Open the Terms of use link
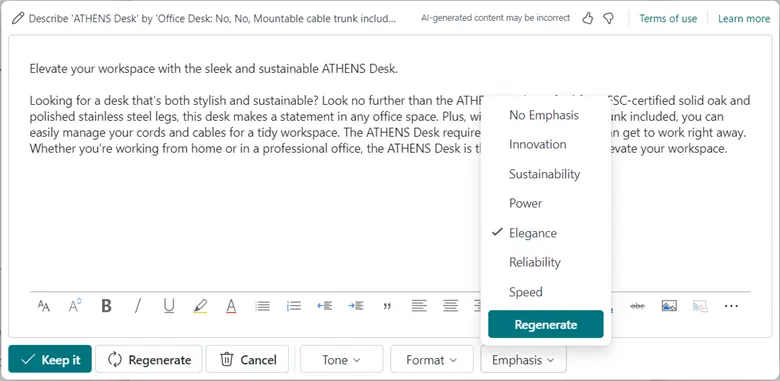Screen dimensions: 780x381 (668, 18)
